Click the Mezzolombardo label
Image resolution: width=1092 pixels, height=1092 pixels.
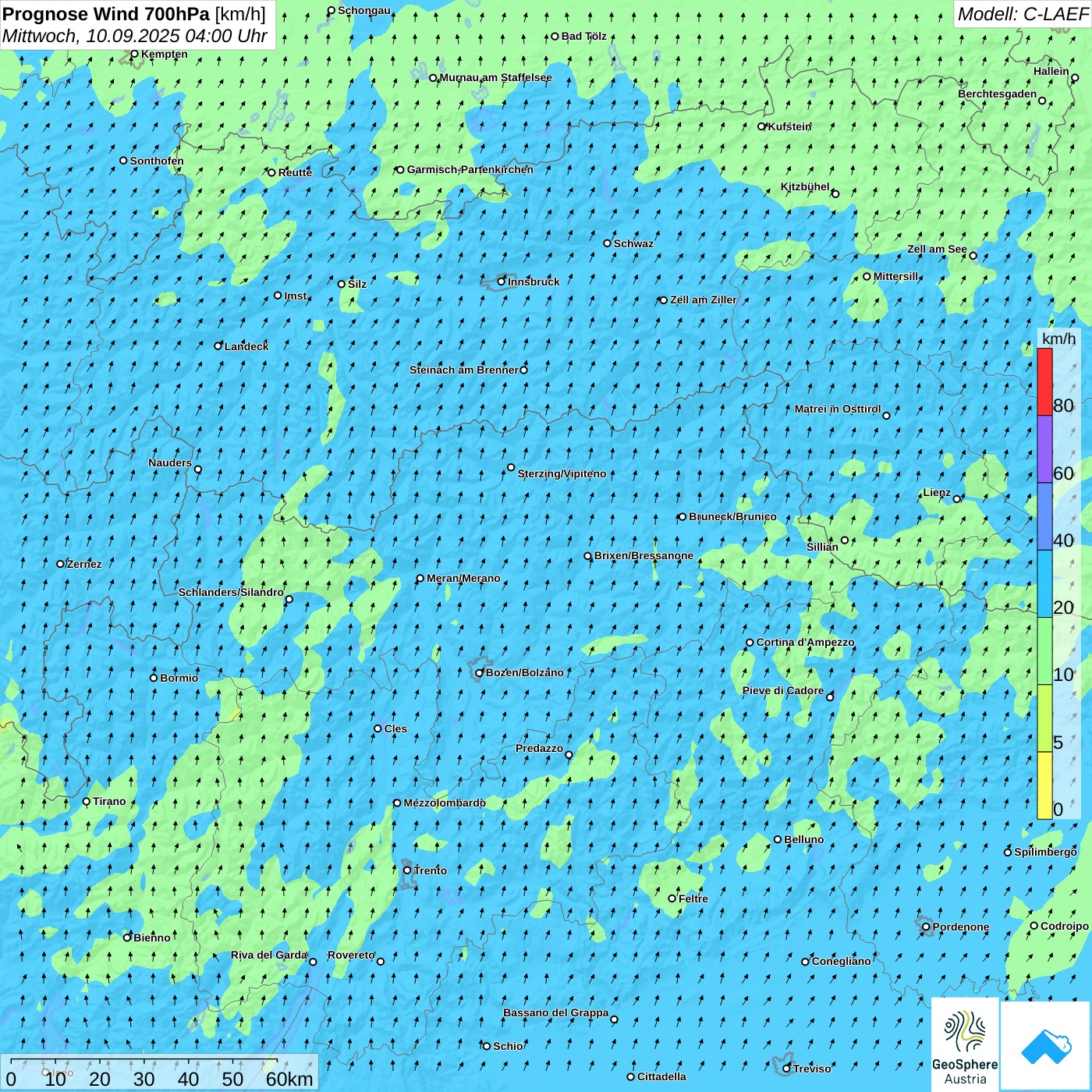(x=445, y=803)
